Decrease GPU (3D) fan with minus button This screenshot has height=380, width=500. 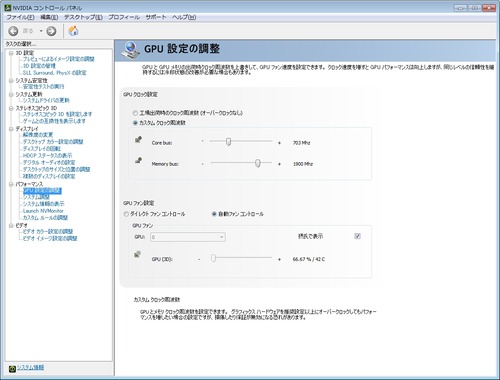coord(199,259)
